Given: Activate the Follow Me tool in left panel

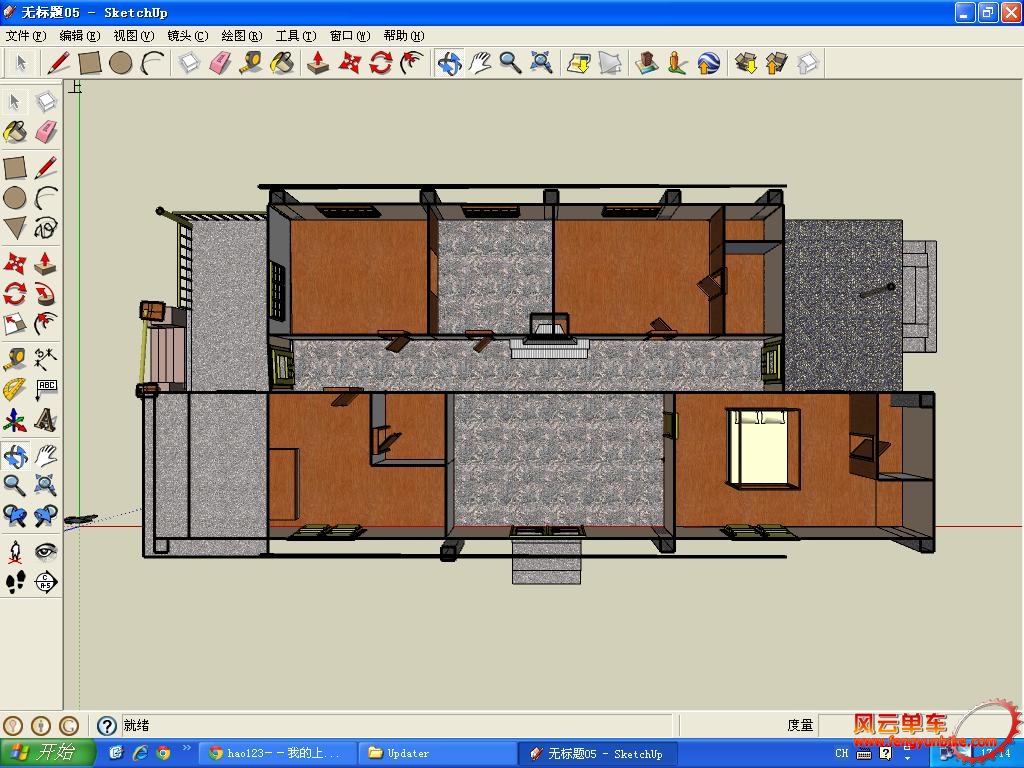Looking at the screenshot, I should 46,294.
